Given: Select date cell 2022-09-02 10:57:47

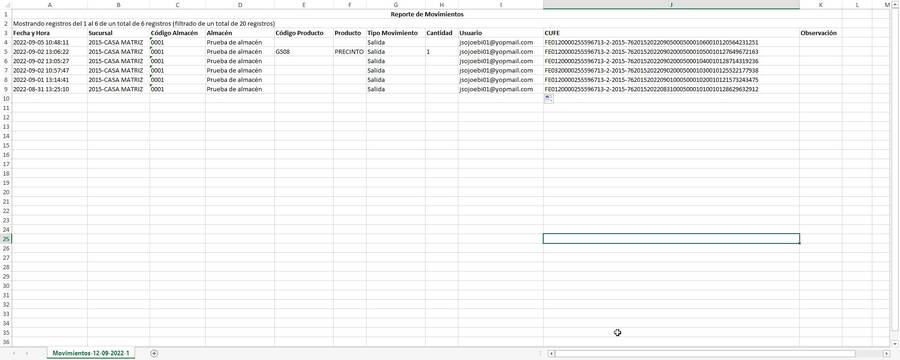Looking at the screenshot, I should tap(49, 71).
